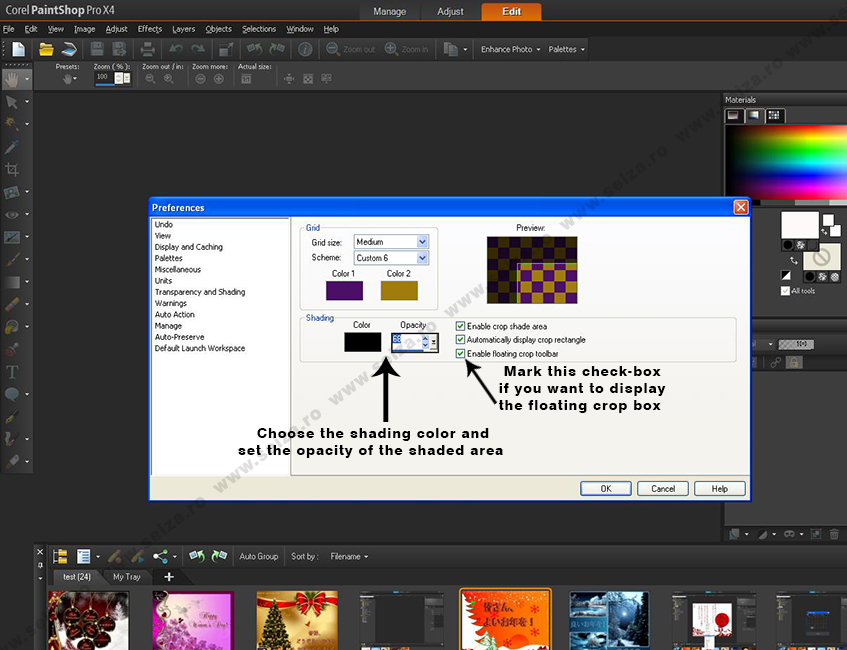The width and height of the screenshot is (847, 650).
Task: Select Default Launch Workspace in list
Action: pos(200,348)
